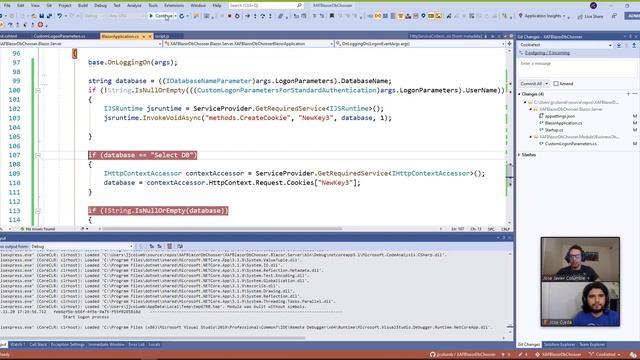This screenshot has width=640, height=360.
Task: Click the fetch icon in Git Changes
Action: click(619, 45)
